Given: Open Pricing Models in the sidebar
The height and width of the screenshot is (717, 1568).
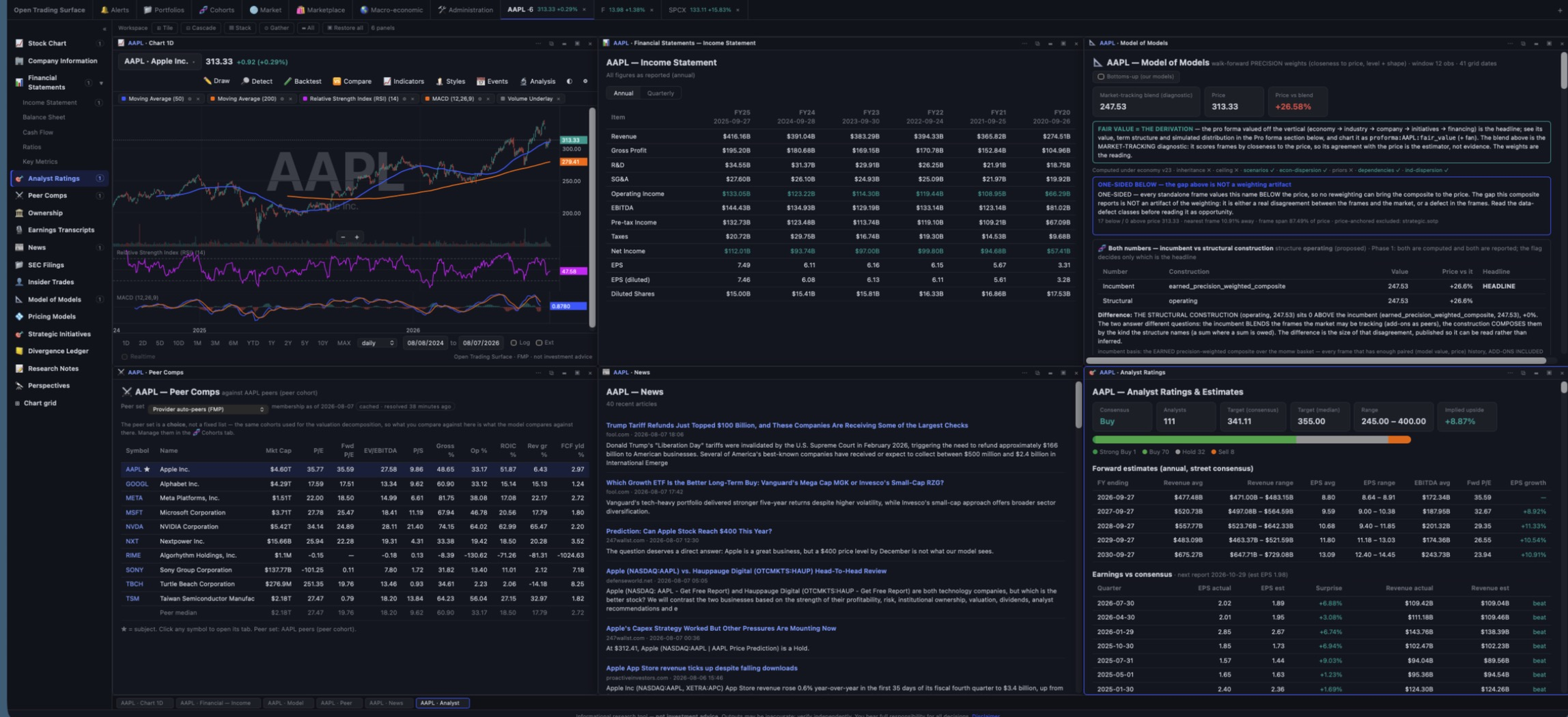Looking at the screenshot, I should [x=51, y=317].
